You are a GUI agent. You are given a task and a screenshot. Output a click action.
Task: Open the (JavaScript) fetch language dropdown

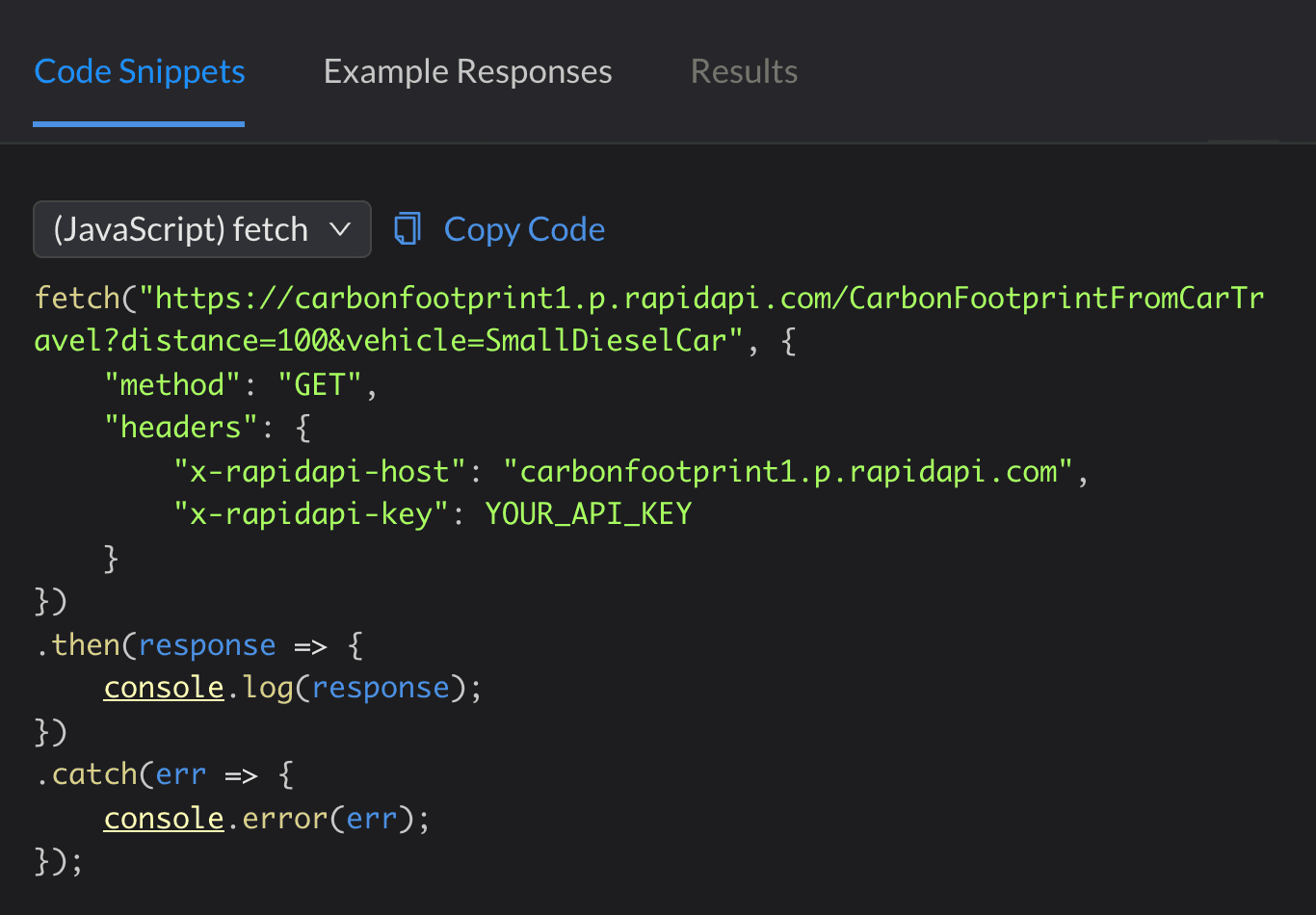(181, 229)
